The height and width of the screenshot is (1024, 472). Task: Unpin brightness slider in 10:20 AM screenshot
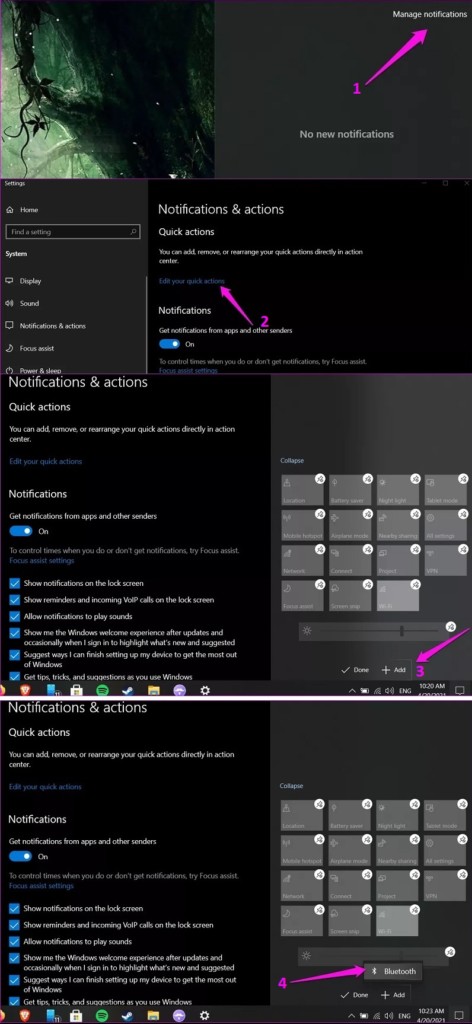[x=450, y=627]
